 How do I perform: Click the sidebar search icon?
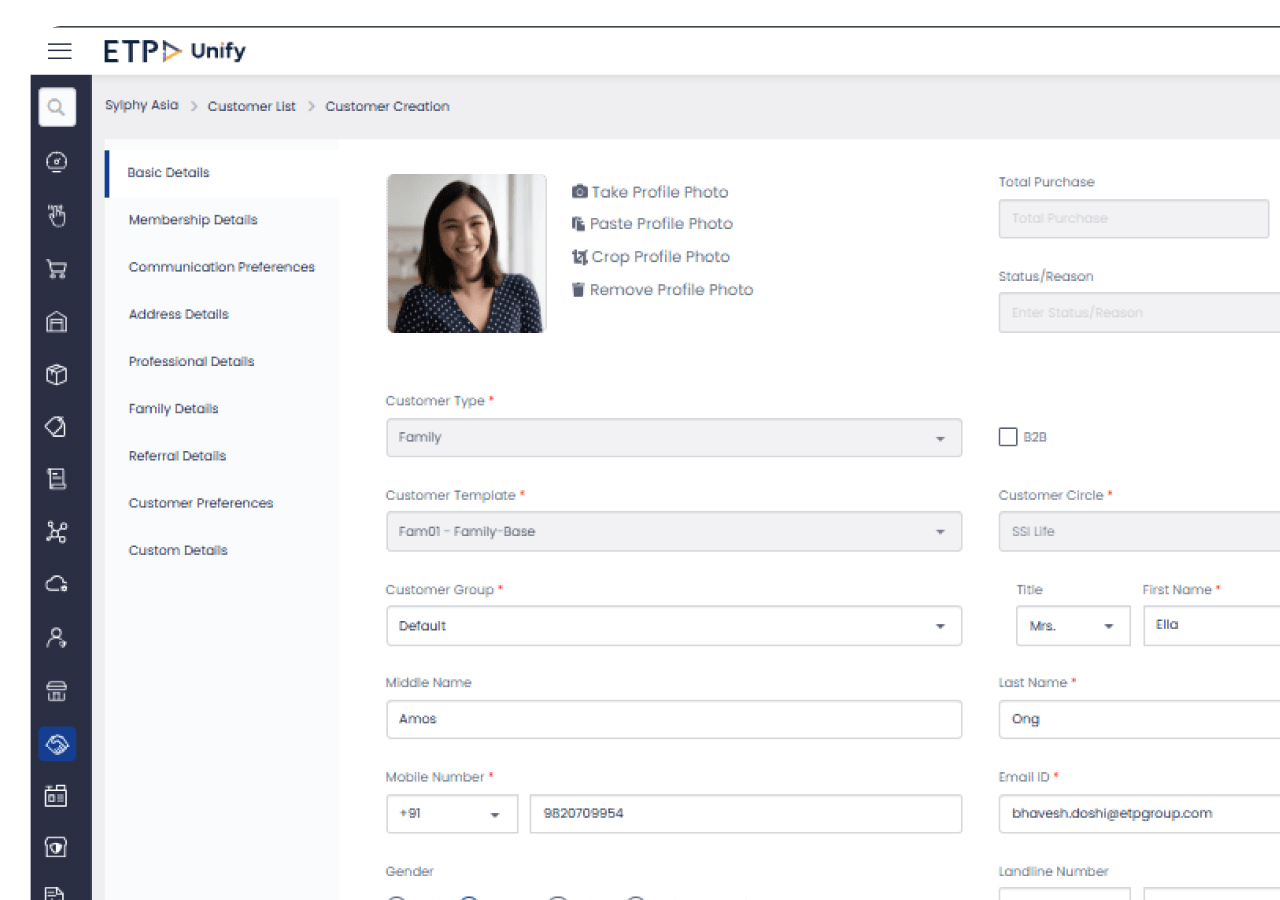pyautogui.click(x=57, y=107)
